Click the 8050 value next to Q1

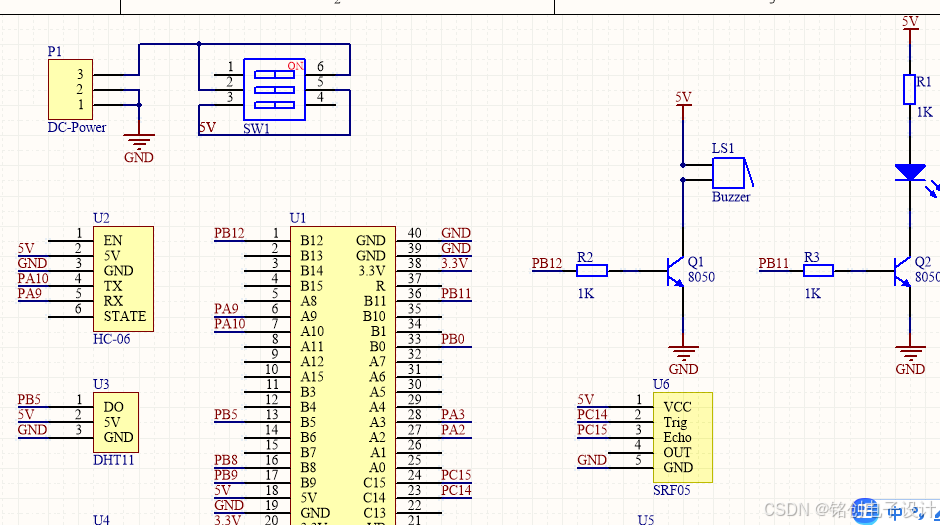click(x=701, y=277)
